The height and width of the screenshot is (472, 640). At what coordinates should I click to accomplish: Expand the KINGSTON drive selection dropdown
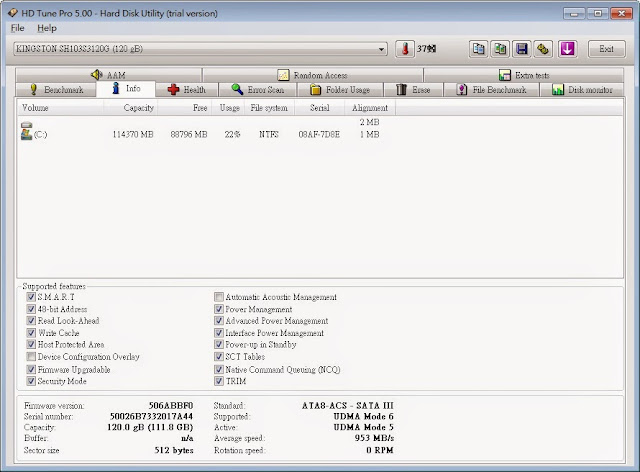[380, 49]
